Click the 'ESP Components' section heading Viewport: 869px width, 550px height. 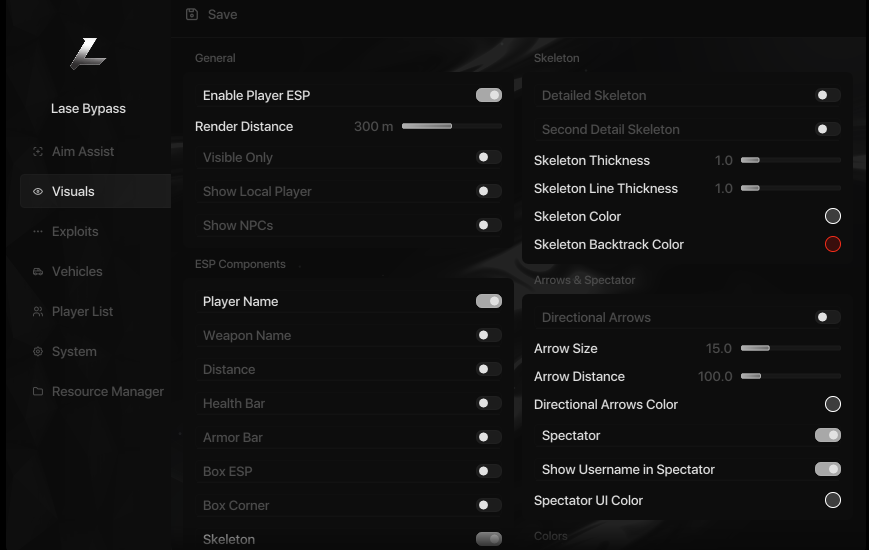coord(240,264)
